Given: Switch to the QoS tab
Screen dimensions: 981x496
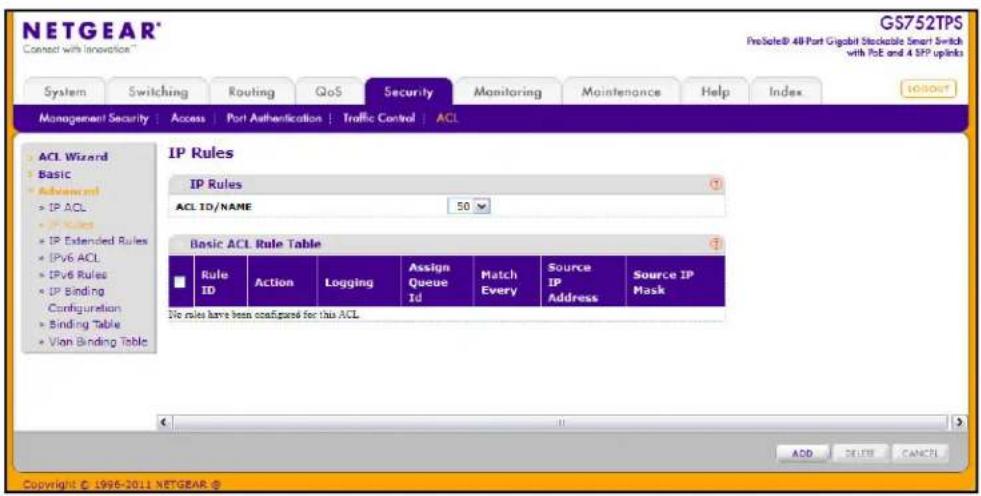Looking at the screenshot, I should [x=329, y=92].
